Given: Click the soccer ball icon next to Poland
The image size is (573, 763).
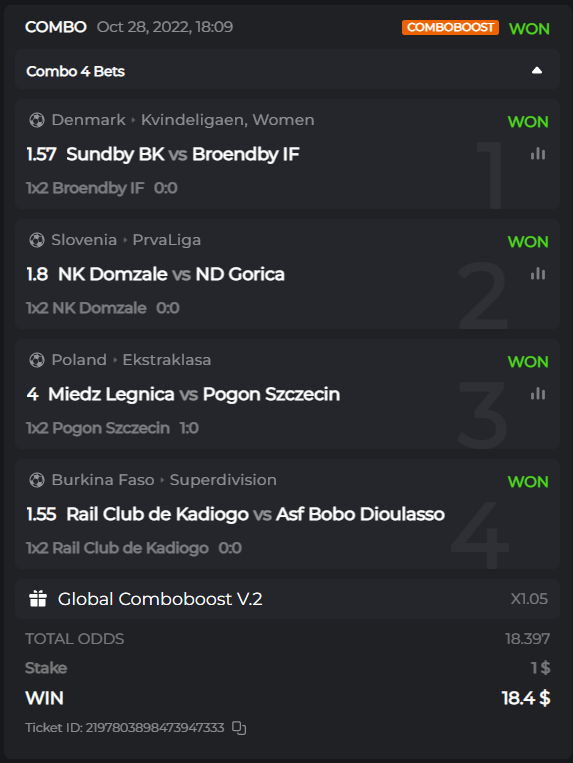Looking at the screenshot, I should (36, 360).
